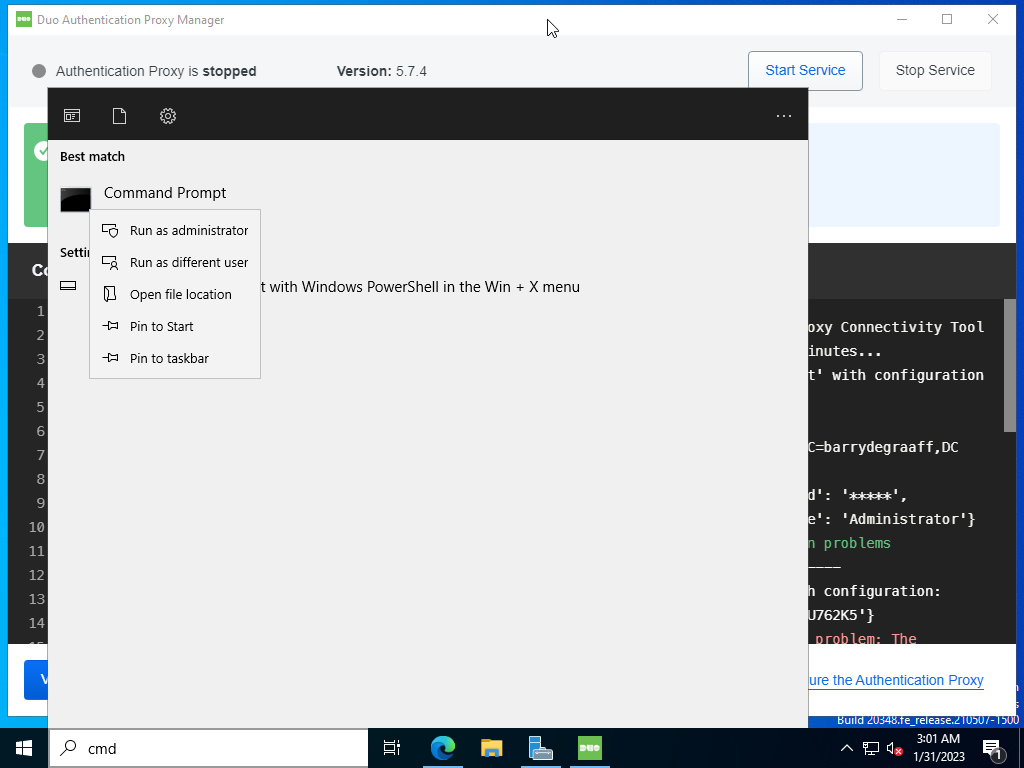The width and height of the screenshot is (1024, 768).
Task: Click the Best match heading
Action: [92, 157]
